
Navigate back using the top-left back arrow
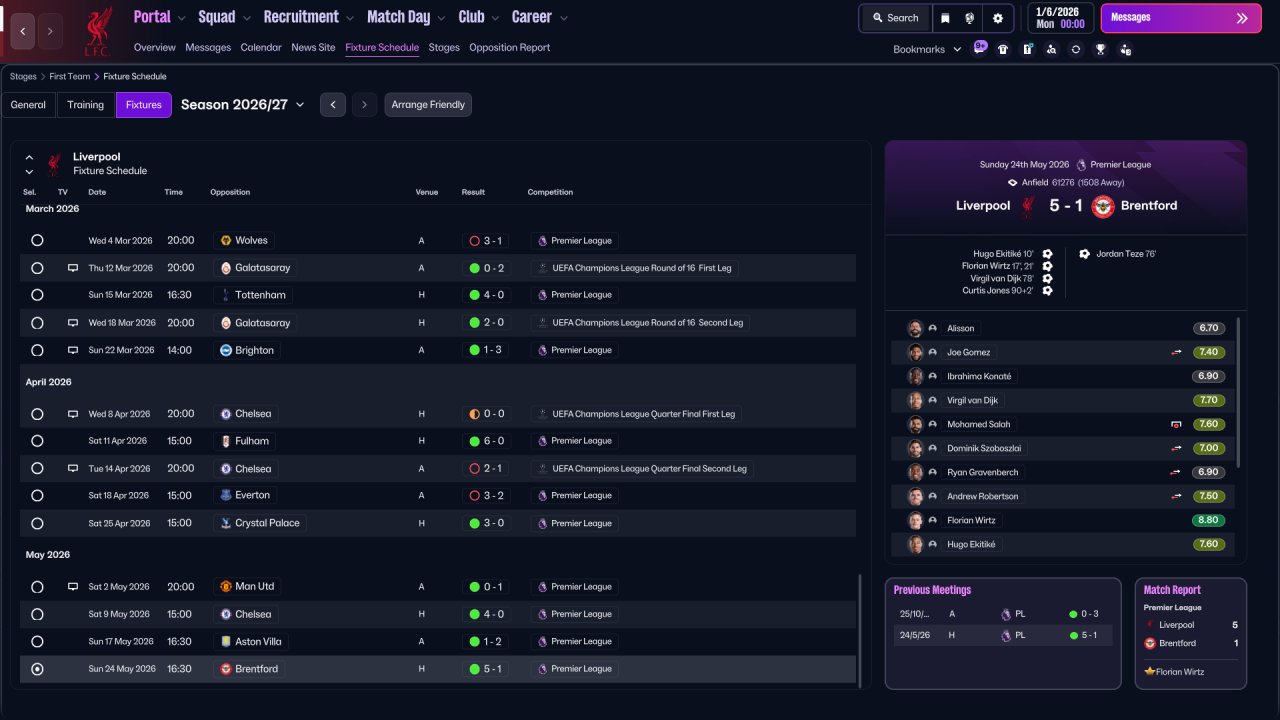coord(22,31)
